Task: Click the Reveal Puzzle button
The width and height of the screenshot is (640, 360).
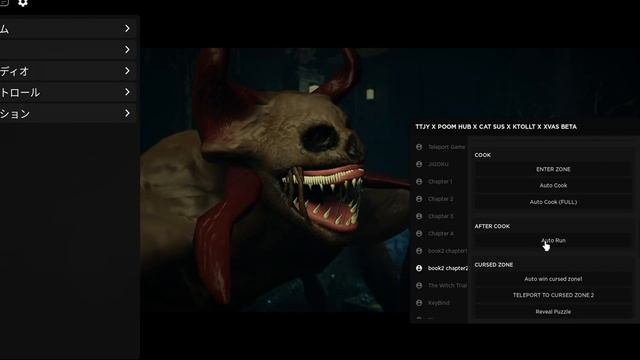Action: pyautogui.click(x=553, y=311)
